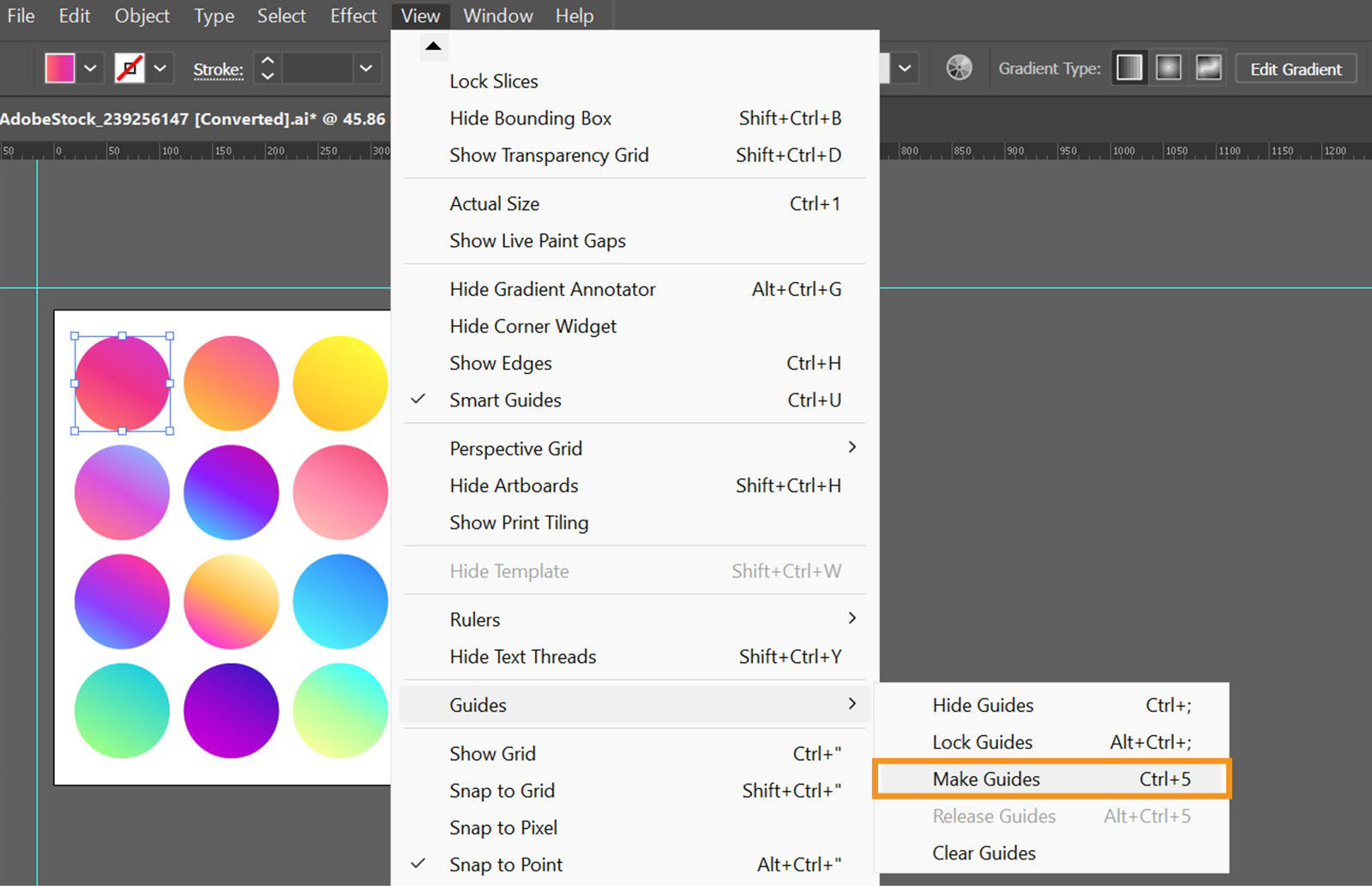This screenshot has height=886, width=1372.
Task: Click the color wheel icon in the toolbar
Action: (x=960, y=68)
